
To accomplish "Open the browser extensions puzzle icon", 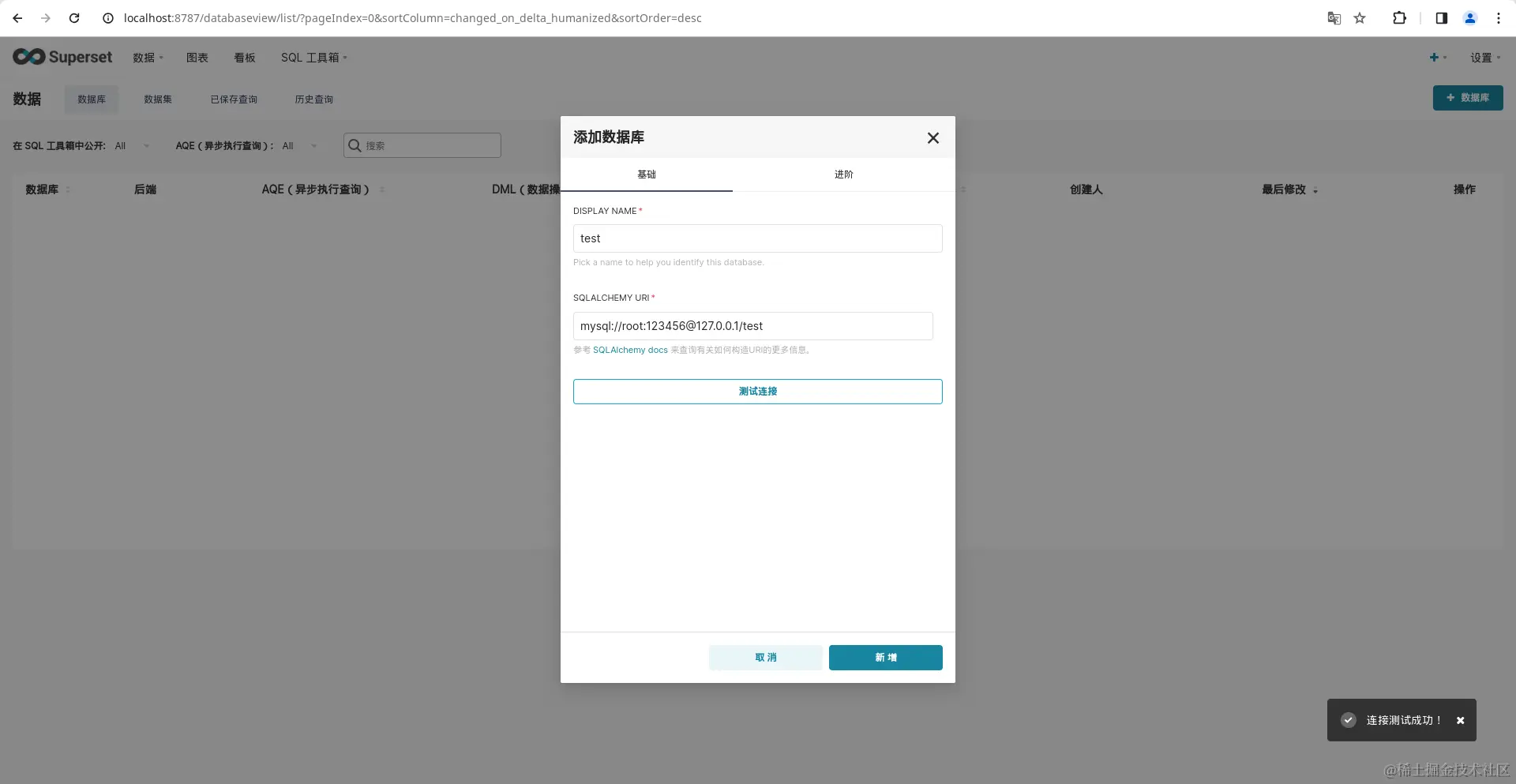I will tap(1399, 18).
